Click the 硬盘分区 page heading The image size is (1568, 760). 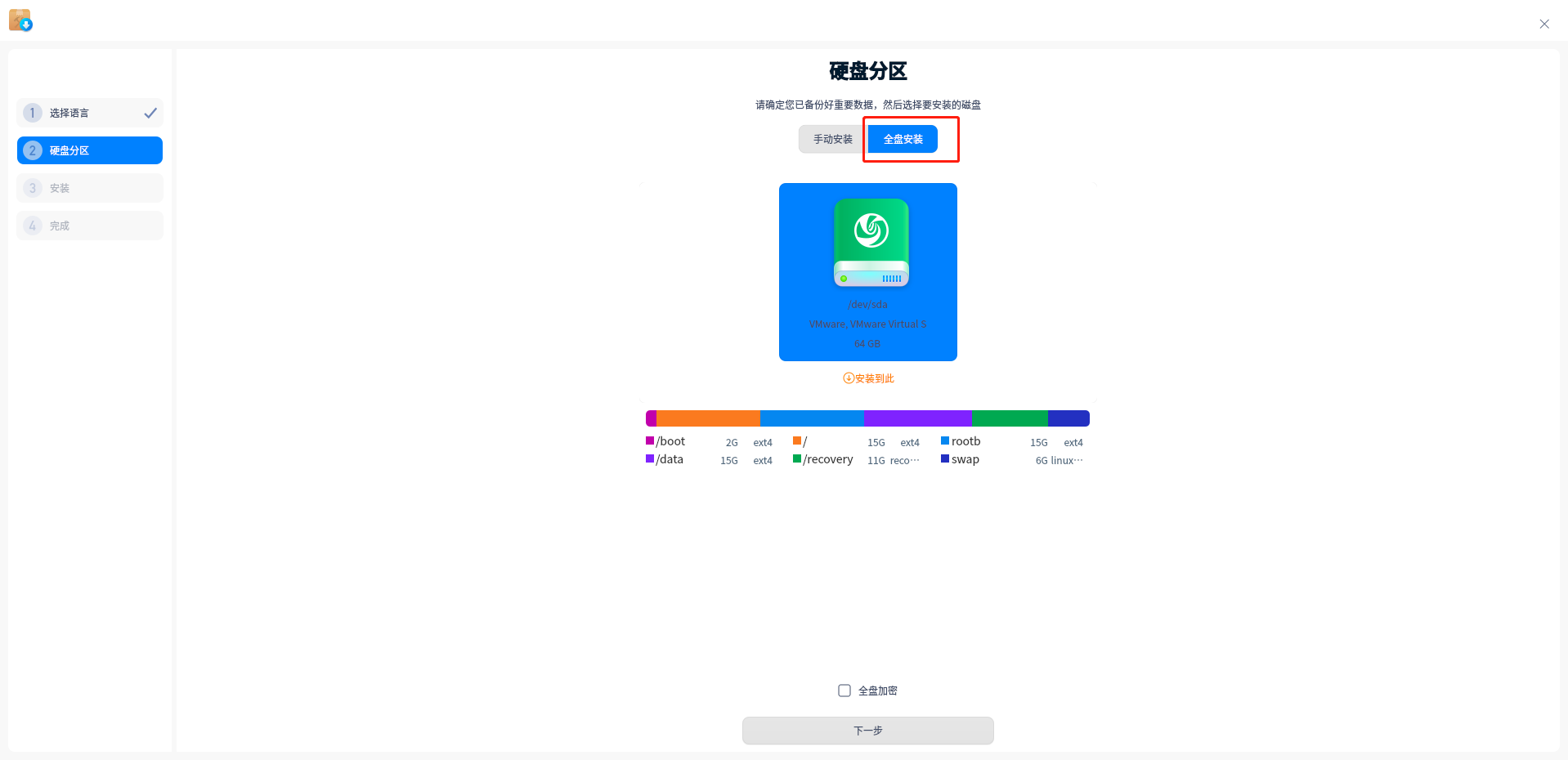(x=868, y=72)
